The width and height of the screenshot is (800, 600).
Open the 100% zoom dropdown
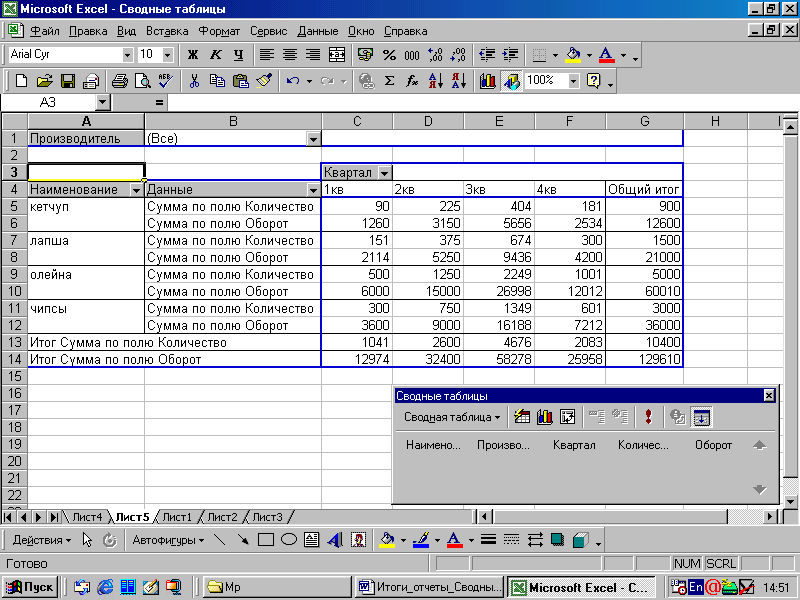[x=574, y=81]
